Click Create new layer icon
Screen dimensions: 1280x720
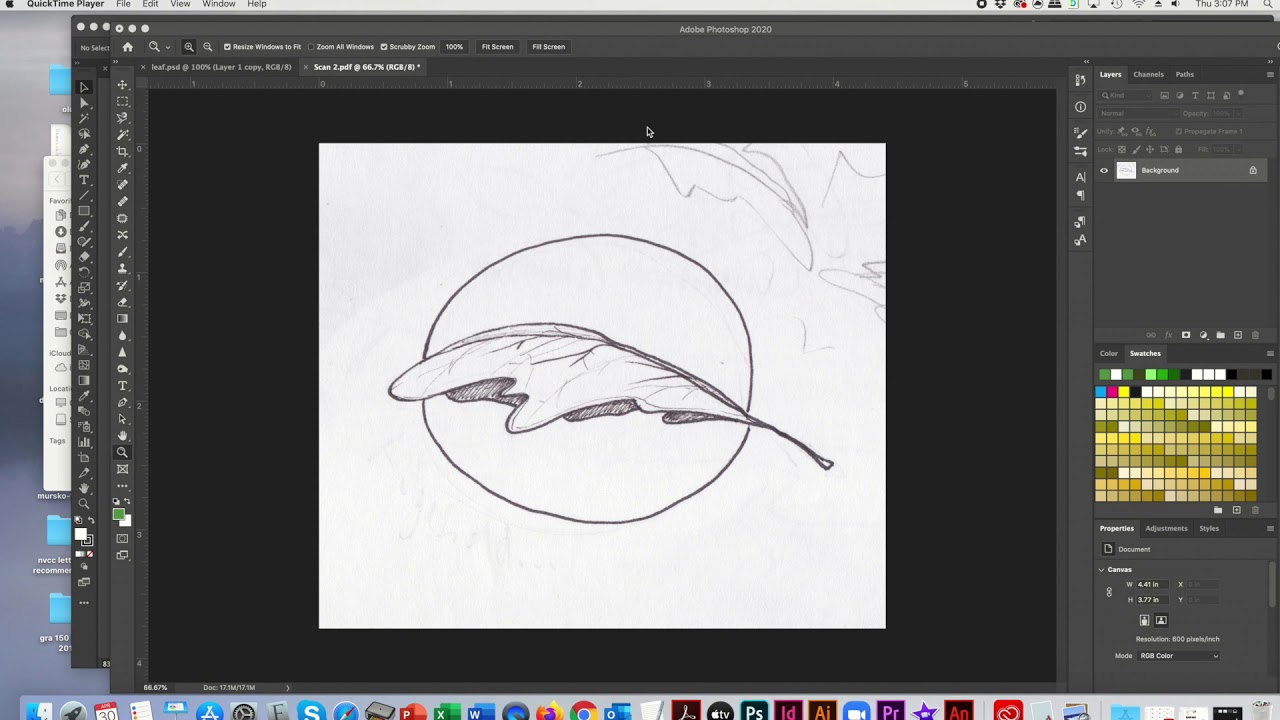pos(1238,335)
